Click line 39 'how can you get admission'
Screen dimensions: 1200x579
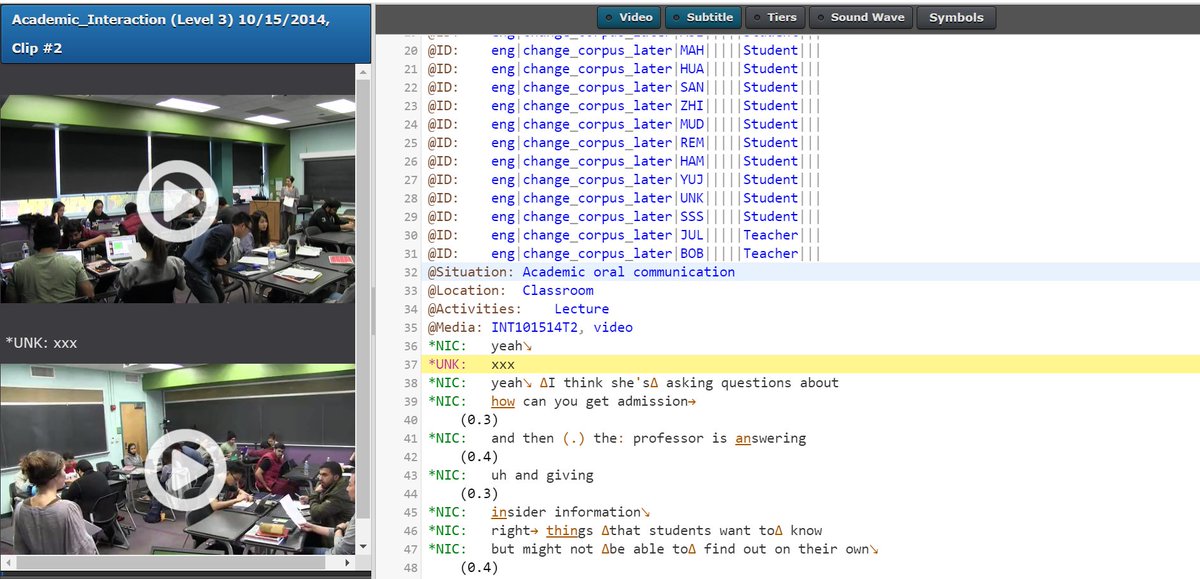pyautogui.click(x=593, y=401)
